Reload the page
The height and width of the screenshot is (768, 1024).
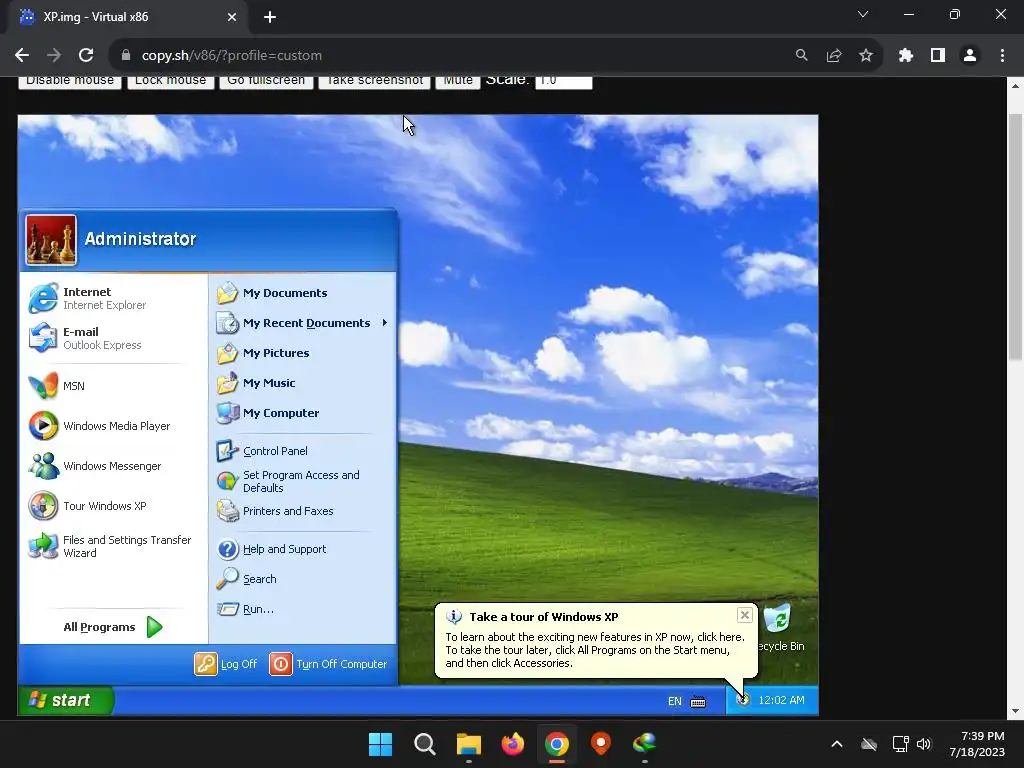pos(86,56)
